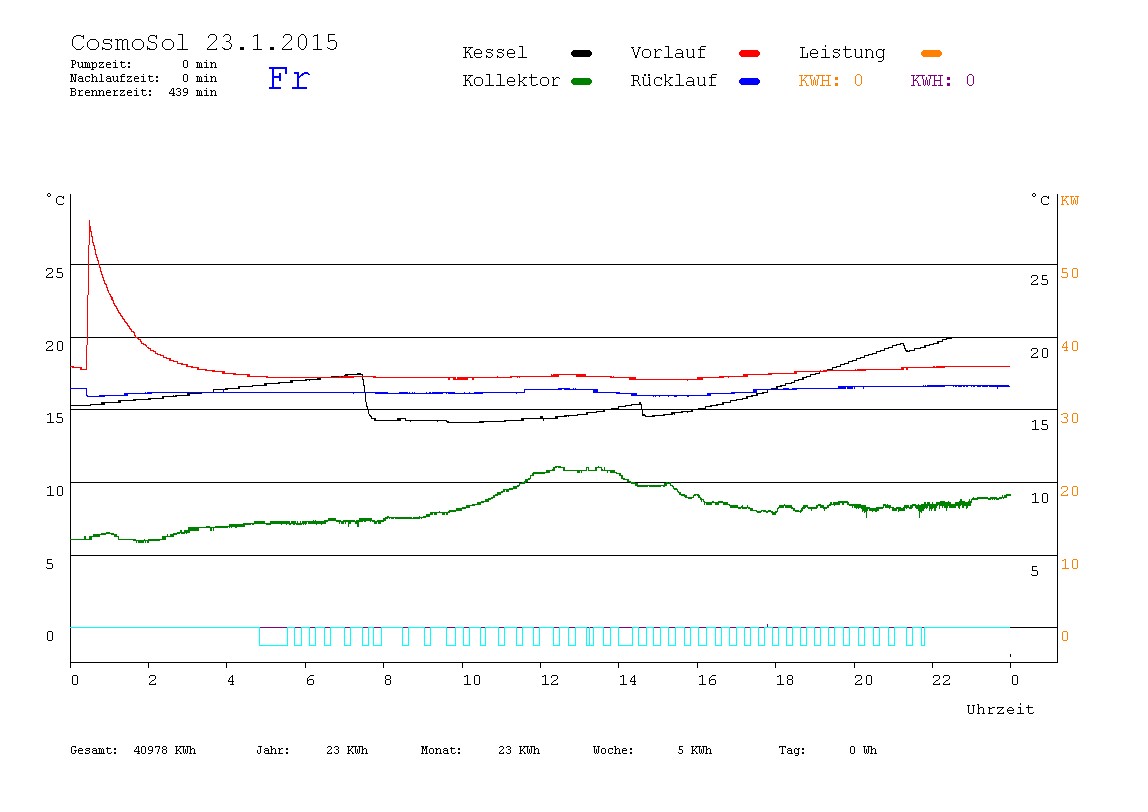
Task: Select the '40978 KWh' total energy value
Action: click(x=165, y=750)
